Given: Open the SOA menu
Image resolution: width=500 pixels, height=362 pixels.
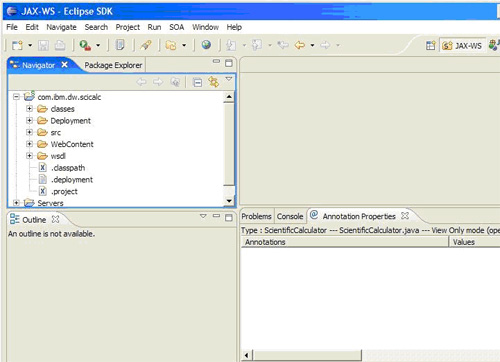Looking at the screenshot, I should pyautogui.click(x=176, y=27).
